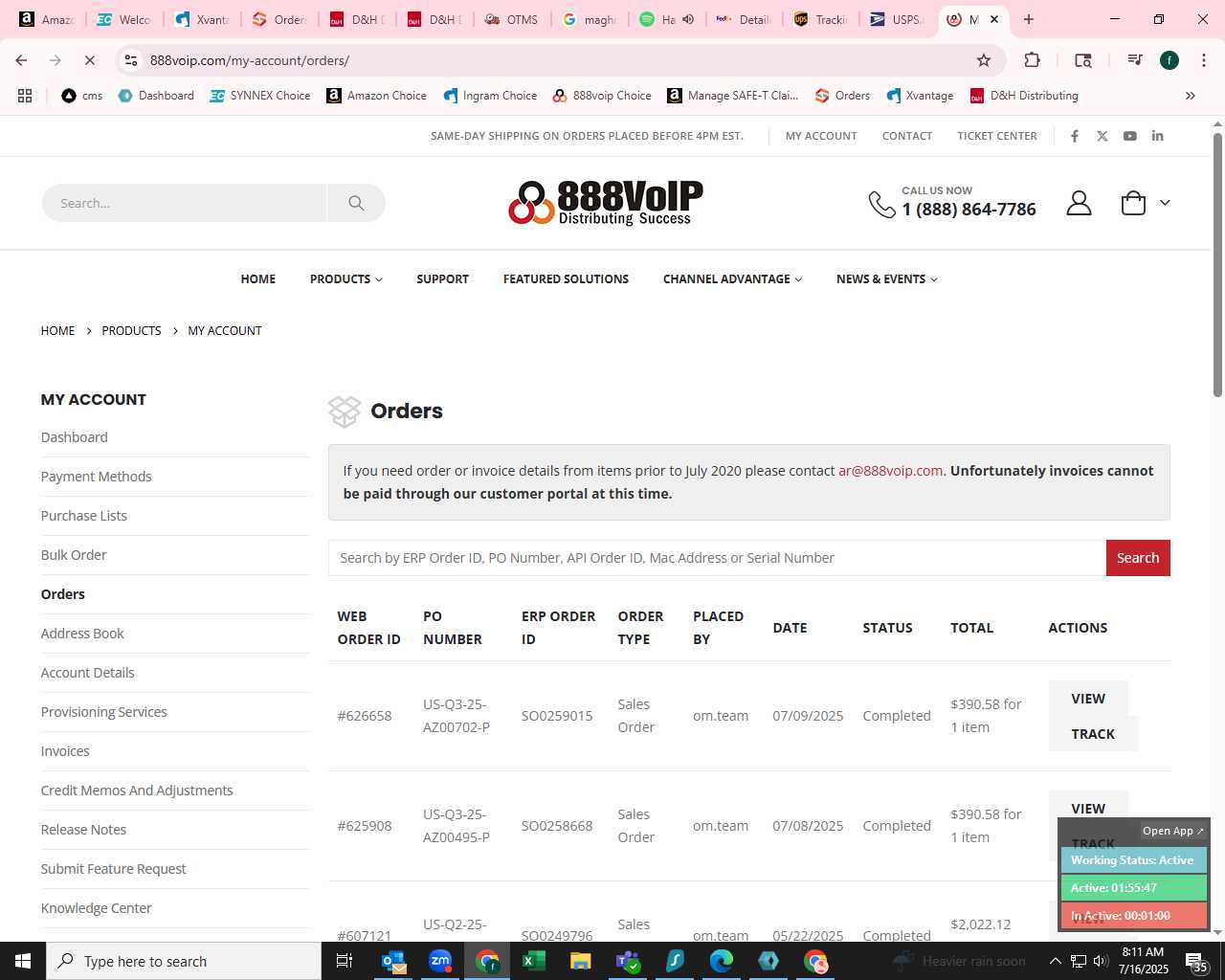Open the YouTube social icon

[1130, 136]
